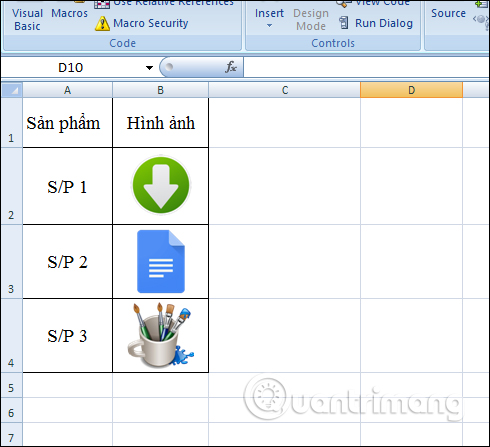Screen dimensions: 490x447
Task: Click the insert function fx icon
Action: (231, 67)
